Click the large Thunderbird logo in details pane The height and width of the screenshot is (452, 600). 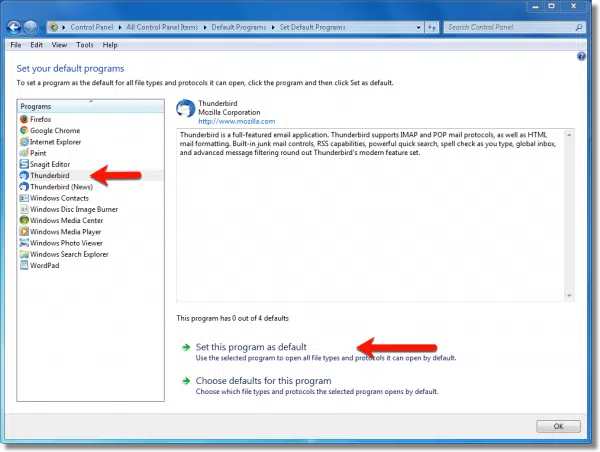tap(186, 109)
